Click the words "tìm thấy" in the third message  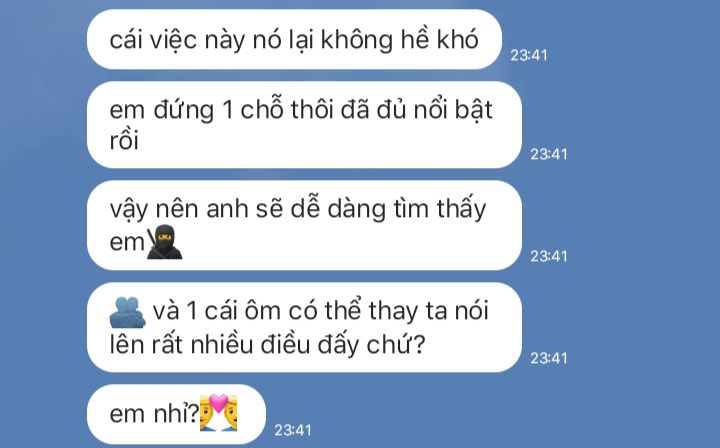pos(440,209)
